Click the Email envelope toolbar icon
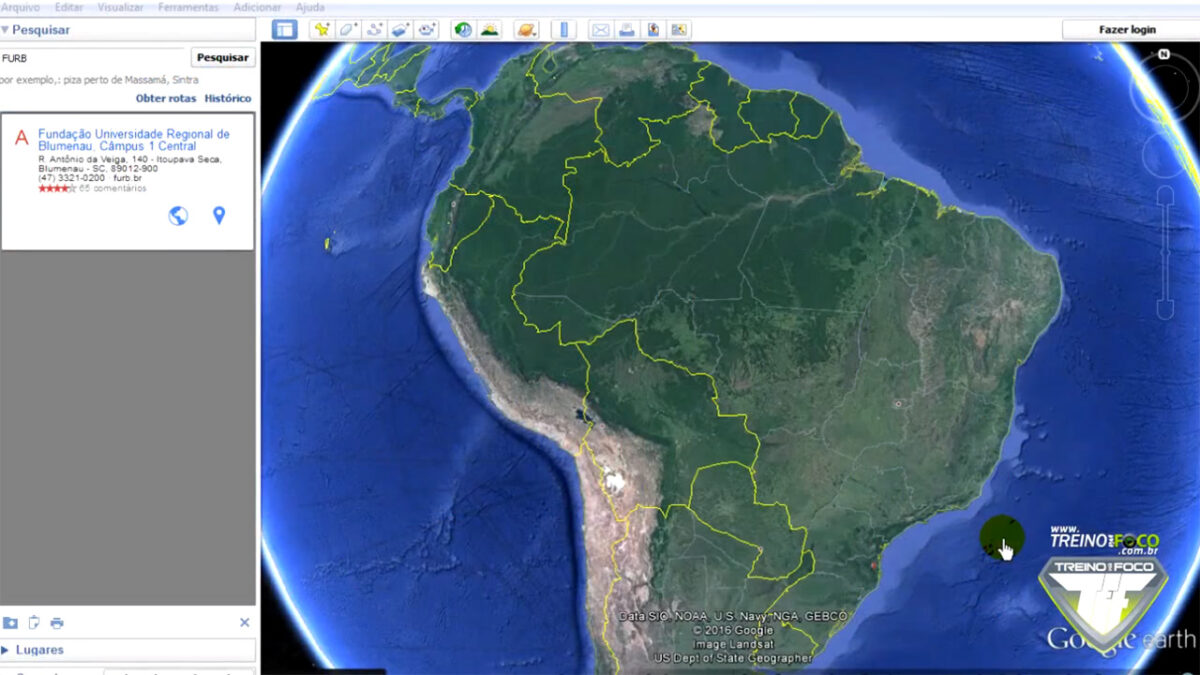This screenshot has width=1200, height=675. (600, 29)
